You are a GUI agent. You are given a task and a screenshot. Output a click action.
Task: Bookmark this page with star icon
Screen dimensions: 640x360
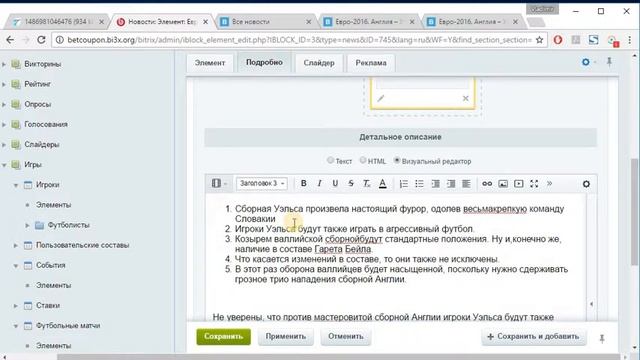pyautogui.click(x=539, y=40)
